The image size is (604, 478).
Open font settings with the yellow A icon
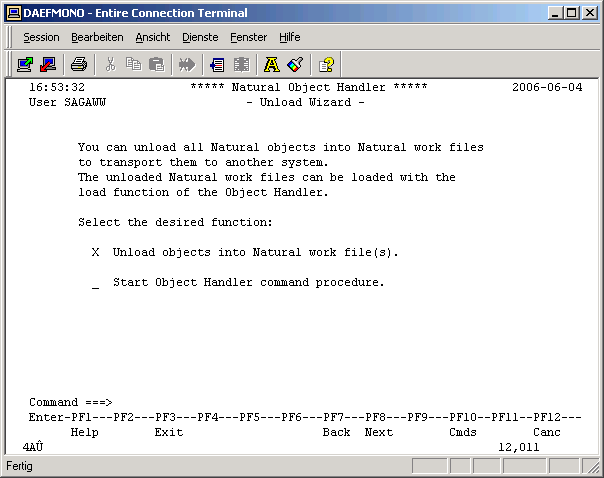coord(272,64)
